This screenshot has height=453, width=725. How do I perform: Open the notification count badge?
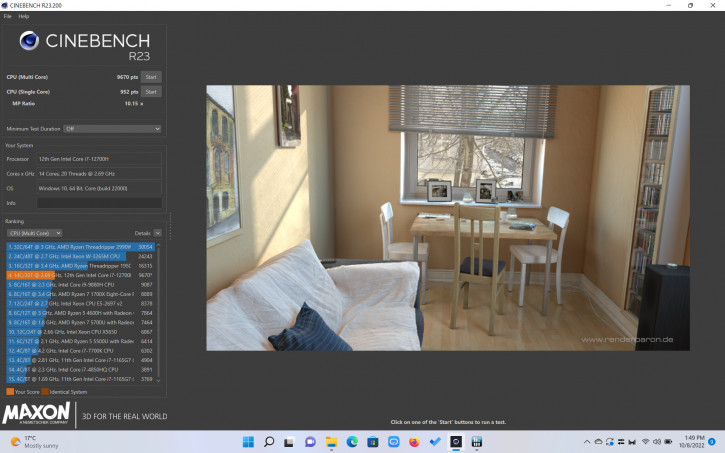pos(712,442)
